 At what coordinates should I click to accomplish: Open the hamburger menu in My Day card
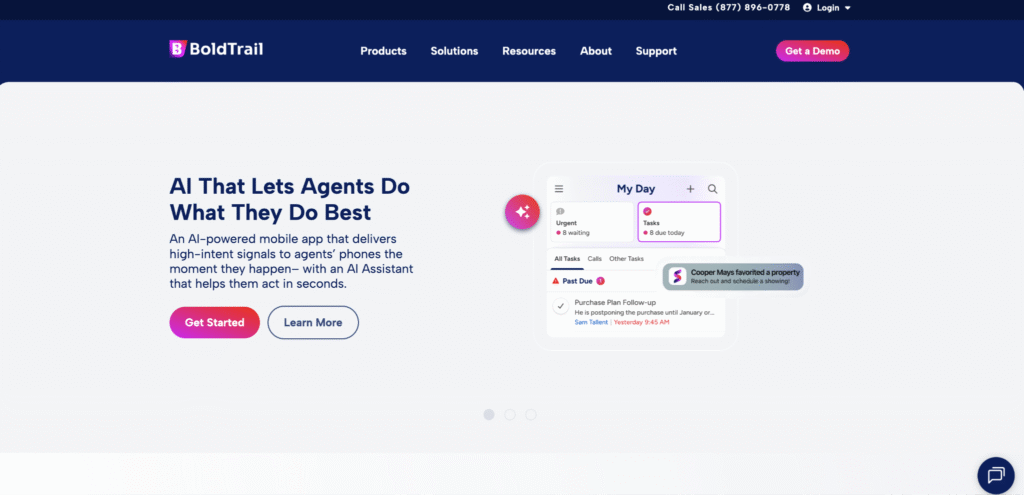click(x=559, y=189)
